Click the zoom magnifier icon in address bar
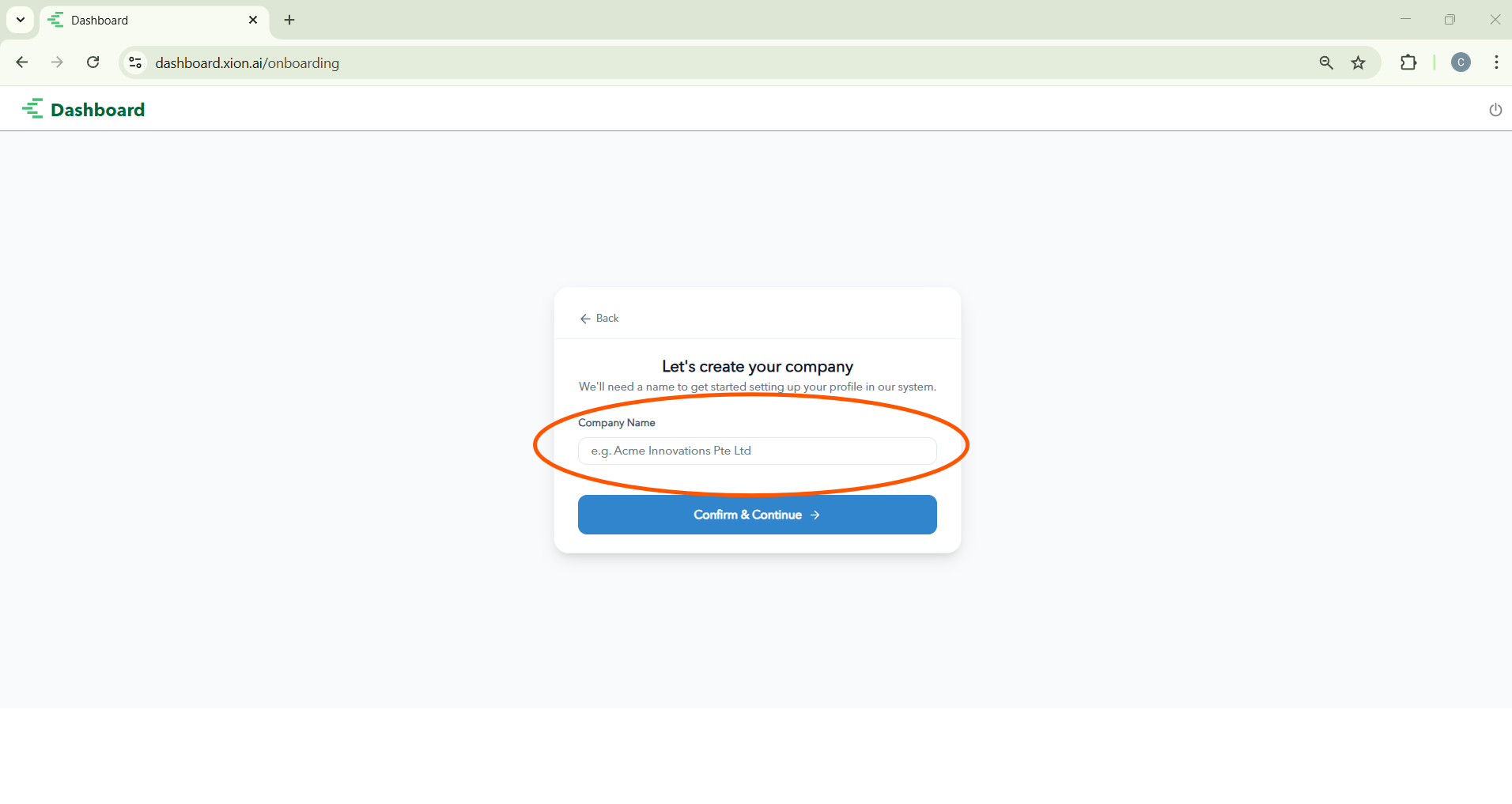 click(1326, 62)
